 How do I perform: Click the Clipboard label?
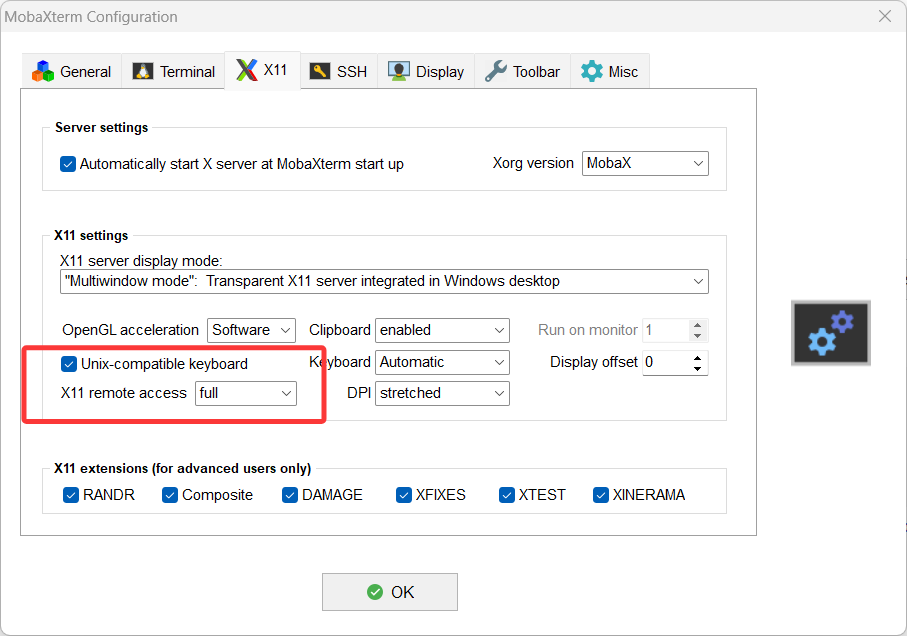[340, 330]
